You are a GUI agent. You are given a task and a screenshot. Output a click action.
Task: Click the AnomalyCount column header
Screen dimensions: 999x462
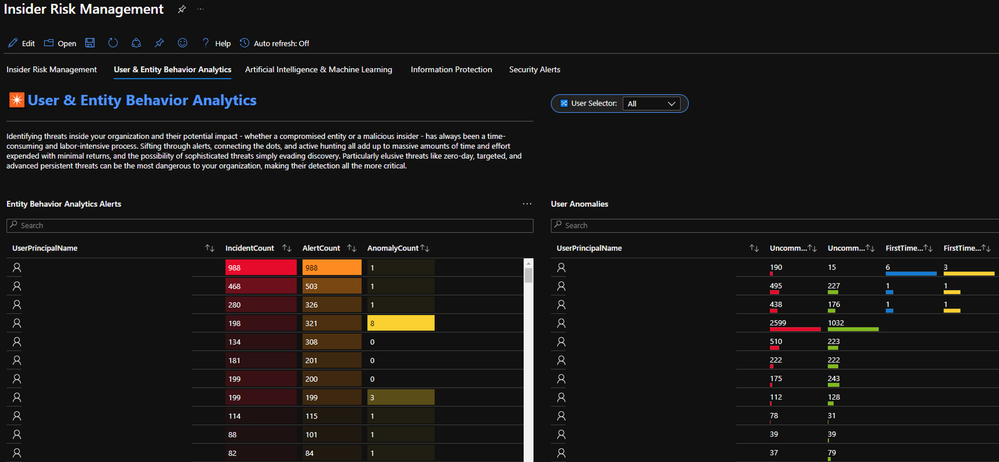coord(392,248)
